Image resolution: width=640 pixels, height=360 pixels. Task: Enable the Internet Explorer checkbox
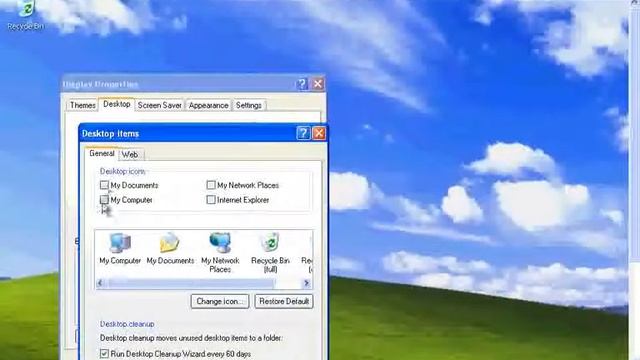(211, 200)
